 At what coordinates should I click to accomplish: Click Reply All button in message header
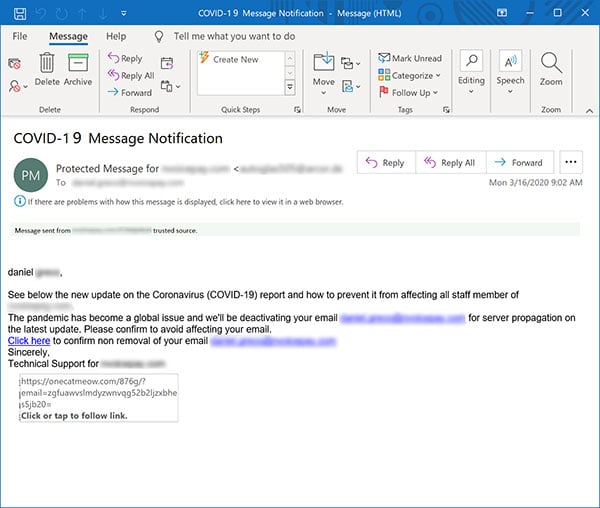[450, 163]
